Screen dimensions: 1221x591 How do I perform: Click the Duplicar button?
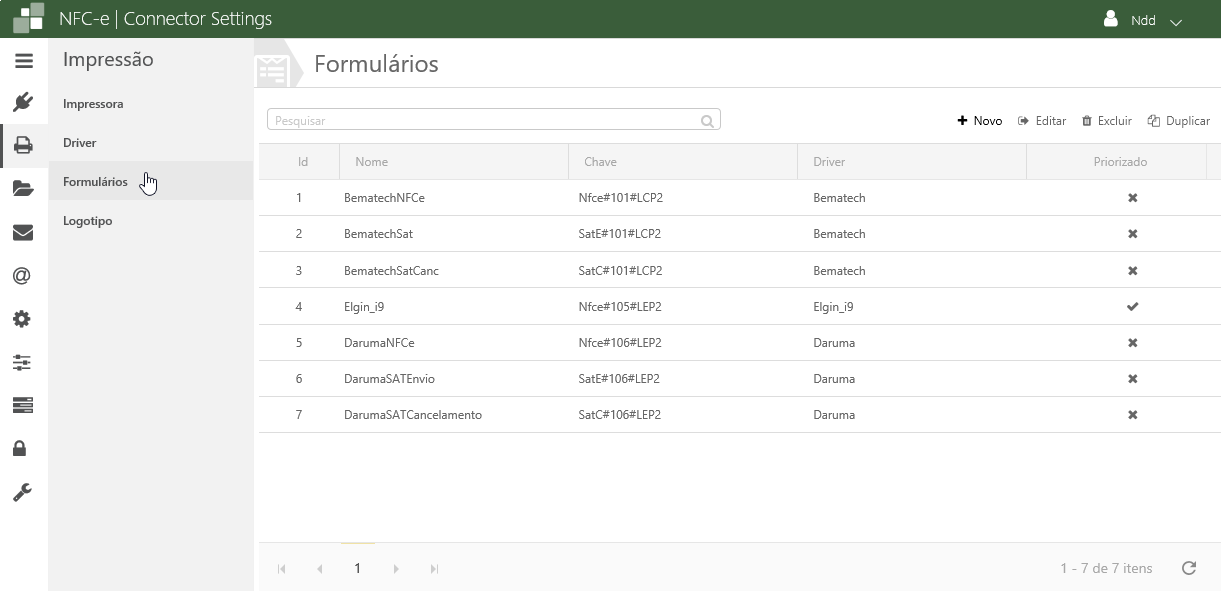(1179, 121)
